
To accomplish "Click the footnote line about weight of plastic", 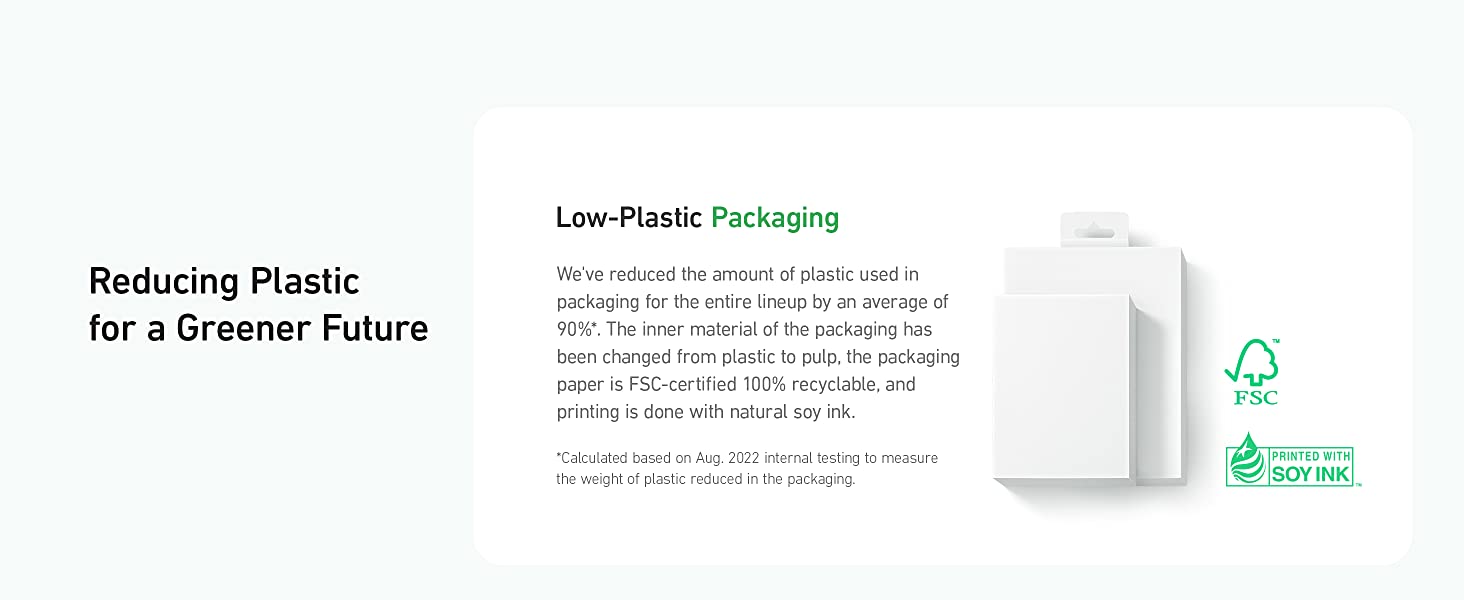I will 705,479.
